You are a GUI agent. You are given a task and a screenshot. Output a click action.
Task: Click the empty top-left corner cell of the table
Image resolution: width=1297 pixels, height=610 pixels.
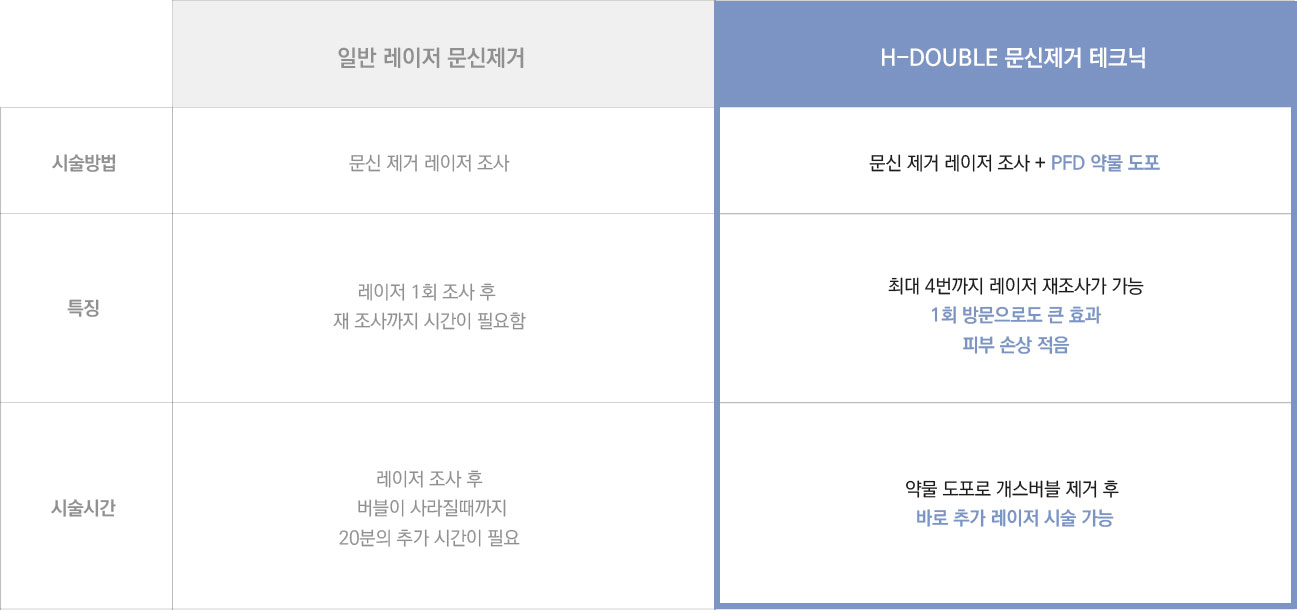pyautogui.click(x=86, y=54)
